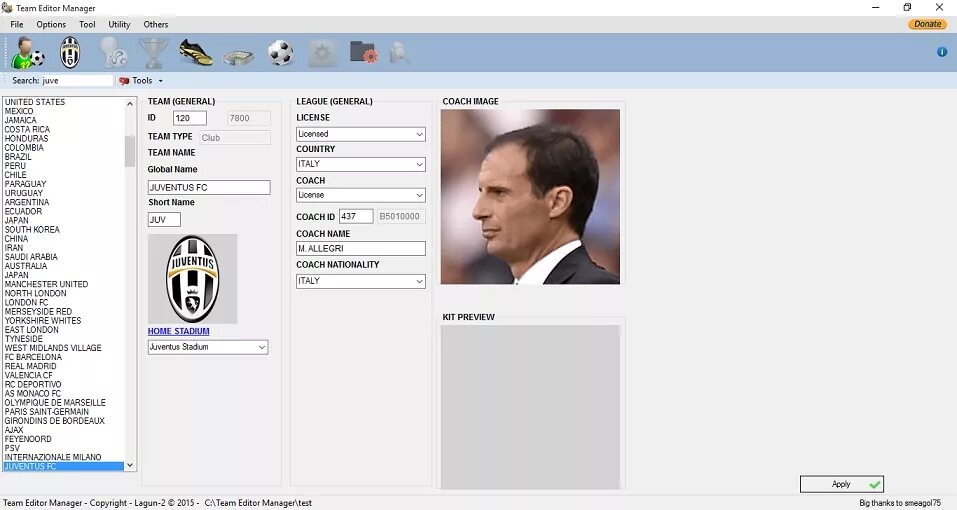Click the folder with gear icon
The width and height of the screenshot is (957, 510).
[x=364, y=52]
